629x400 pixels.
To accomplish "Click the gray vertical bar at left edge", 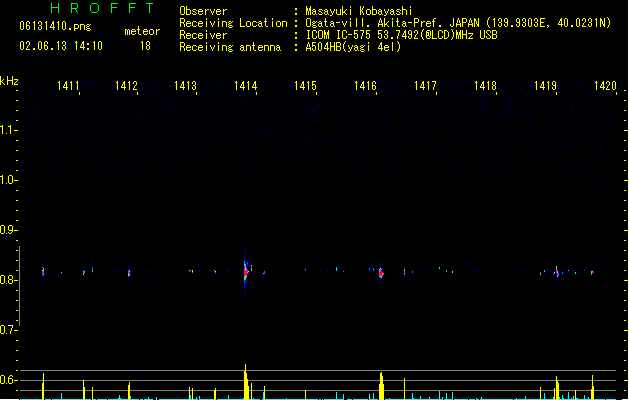I will click(19, 286).
